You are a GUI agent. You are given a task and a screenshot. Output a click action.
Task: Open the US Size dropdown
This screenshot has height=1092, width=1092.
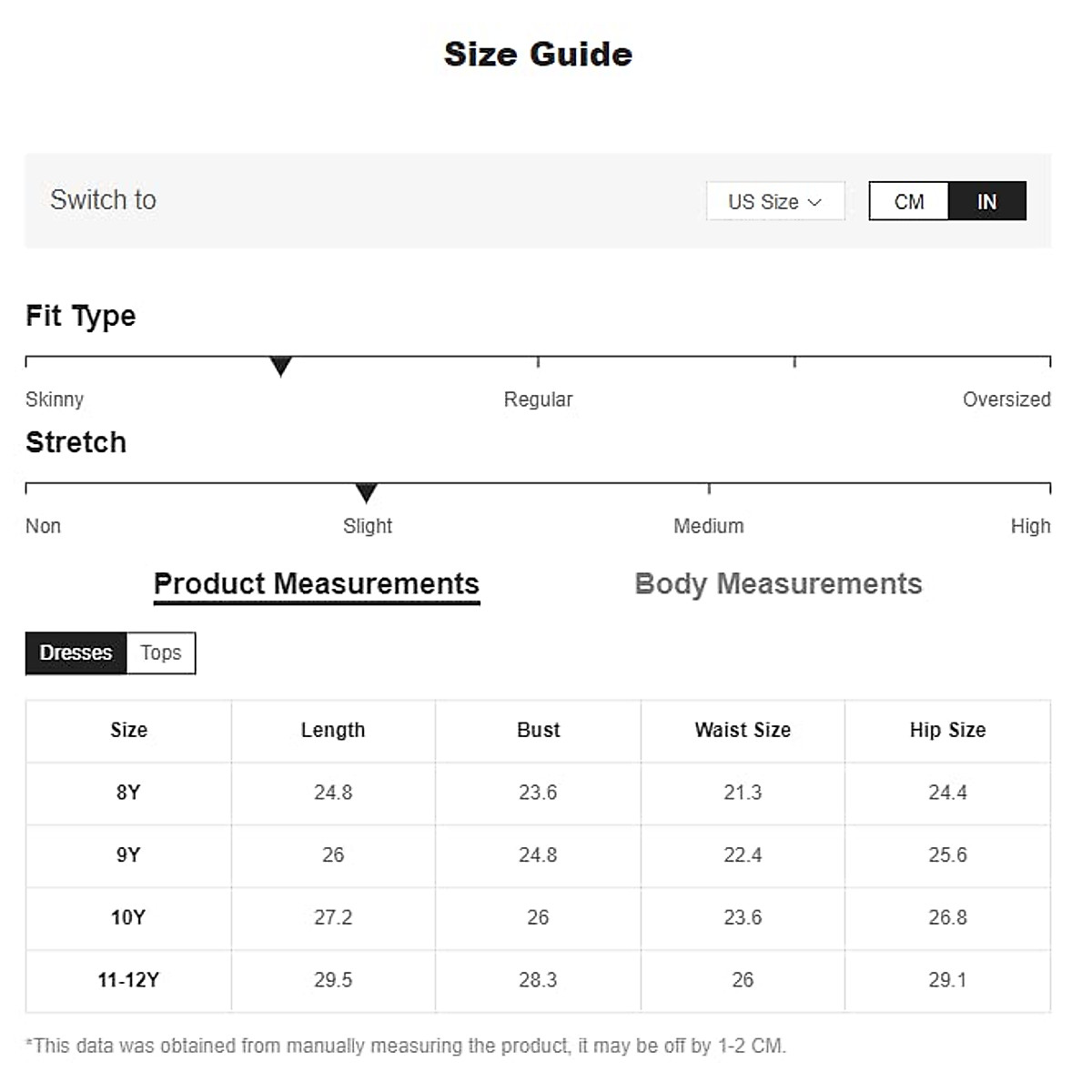click(x=774, y=201)
